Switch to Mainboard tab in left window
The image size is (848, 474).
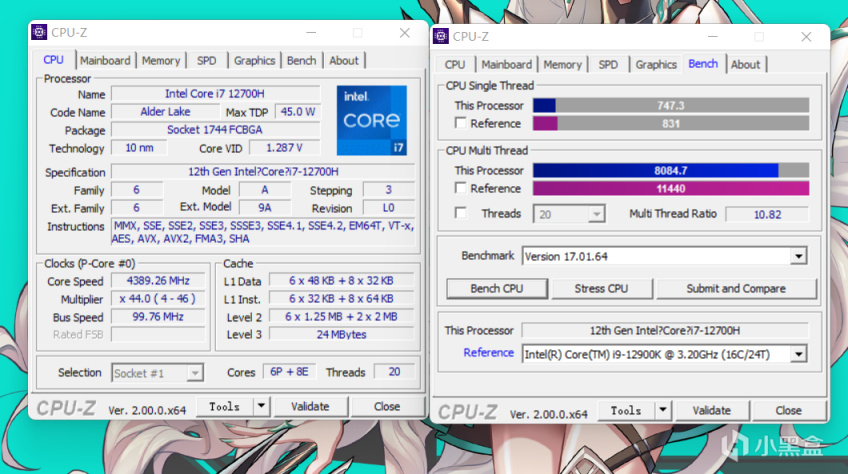click(x=105, y=61)
